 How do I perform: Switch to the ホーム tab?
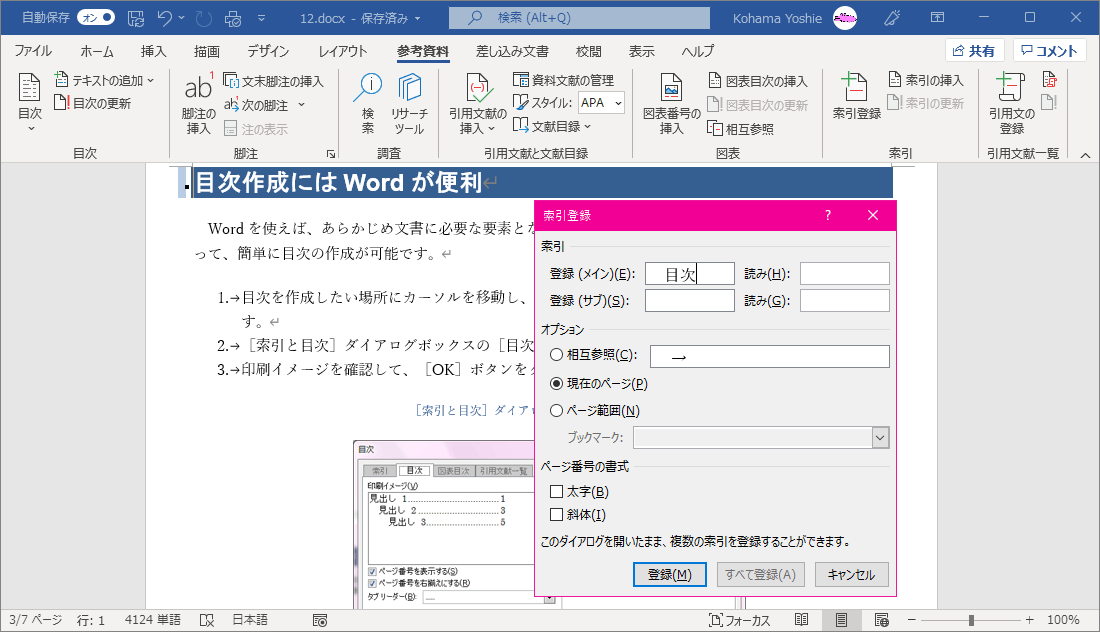pyautogui.click(x=97, y=51)
